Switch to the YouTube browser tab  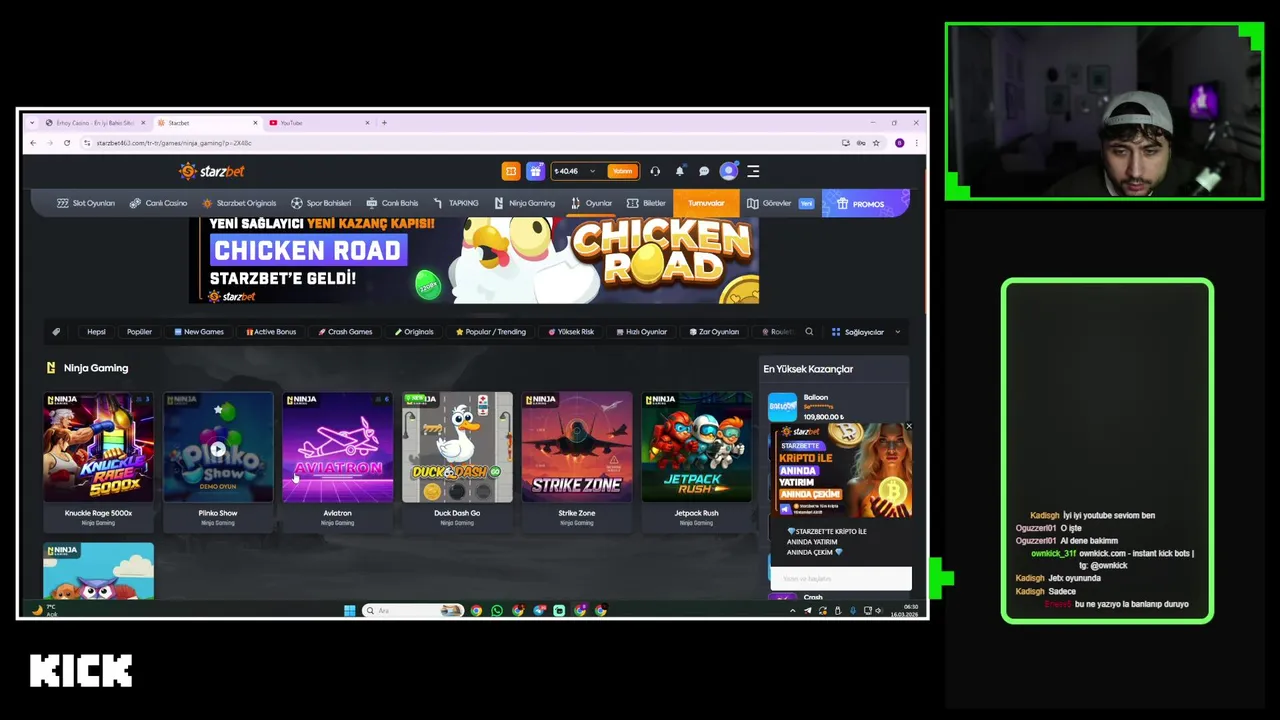pyautogui.click(x=320, y=123)
